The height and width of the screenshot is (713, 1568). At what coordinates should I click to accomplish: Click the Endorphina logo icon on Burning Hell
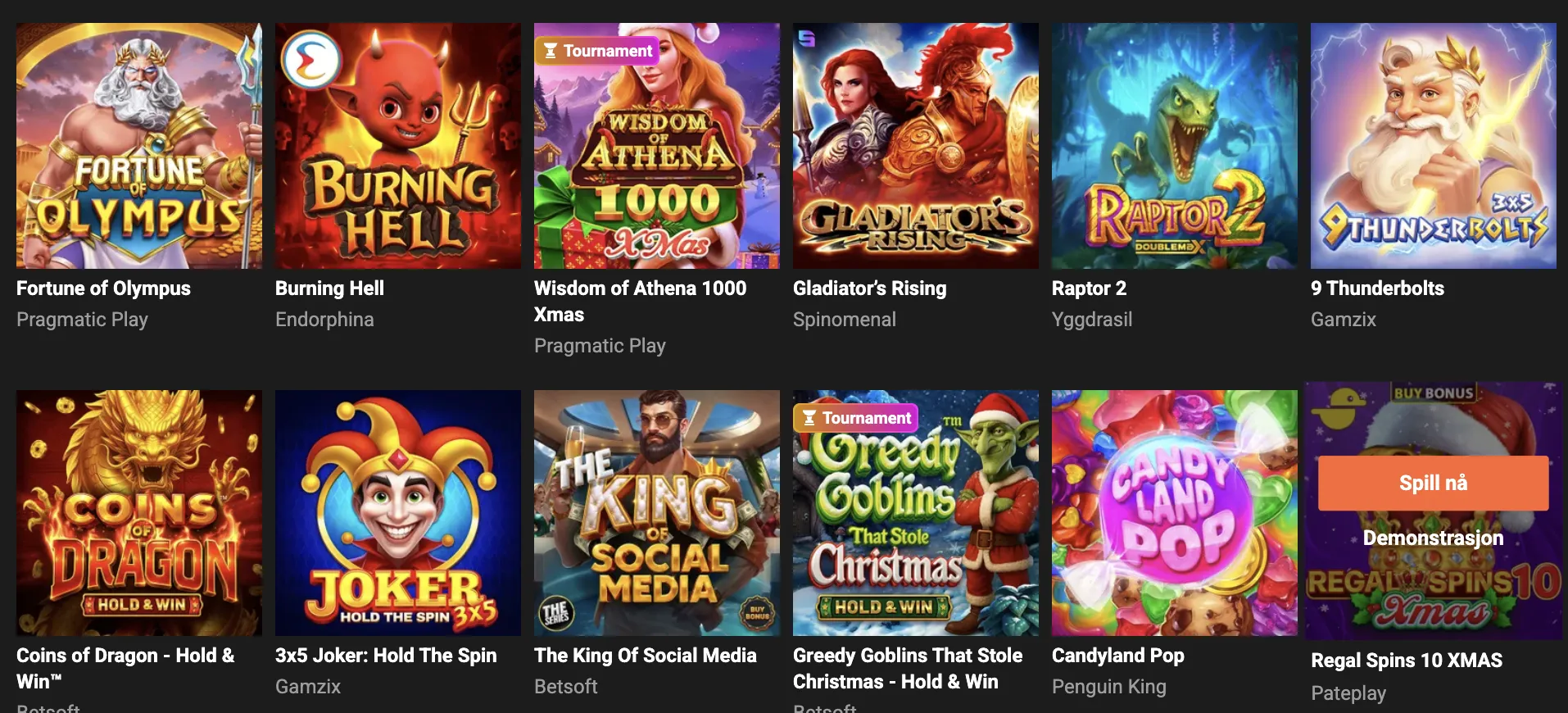[x=310, y=60]
